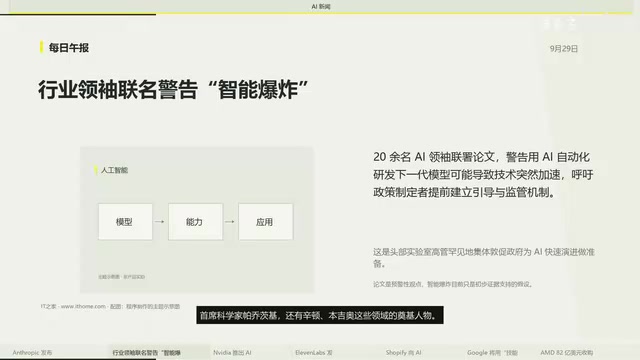Image resolution: width=640 pixels, height=360 pixels.
Task: Click the subtitle caption 首席科学家帕乔茨基
Action: pos(320,315)
